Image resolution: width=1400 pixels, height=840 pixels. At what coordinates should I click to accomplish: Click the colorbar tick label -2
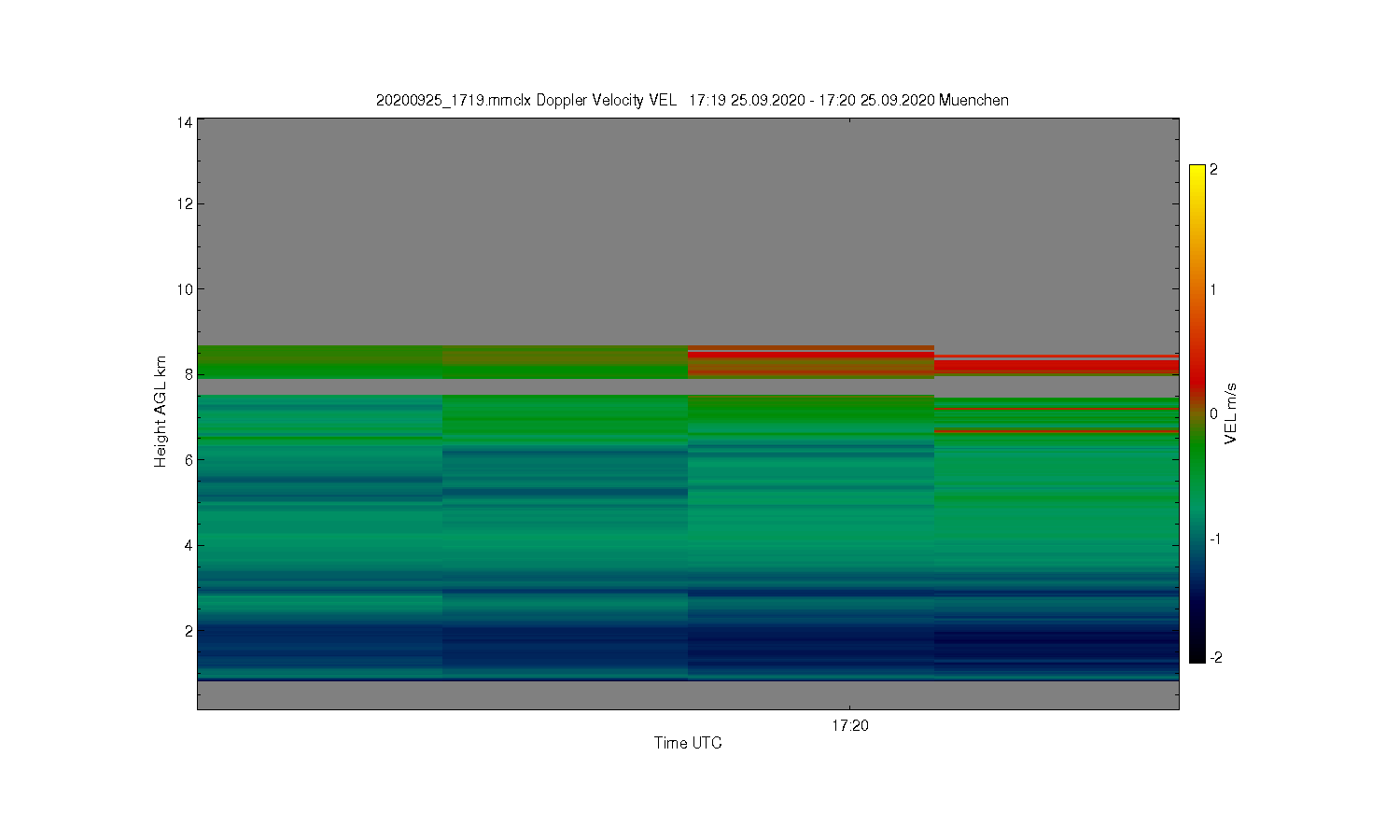click(1215, 657)
